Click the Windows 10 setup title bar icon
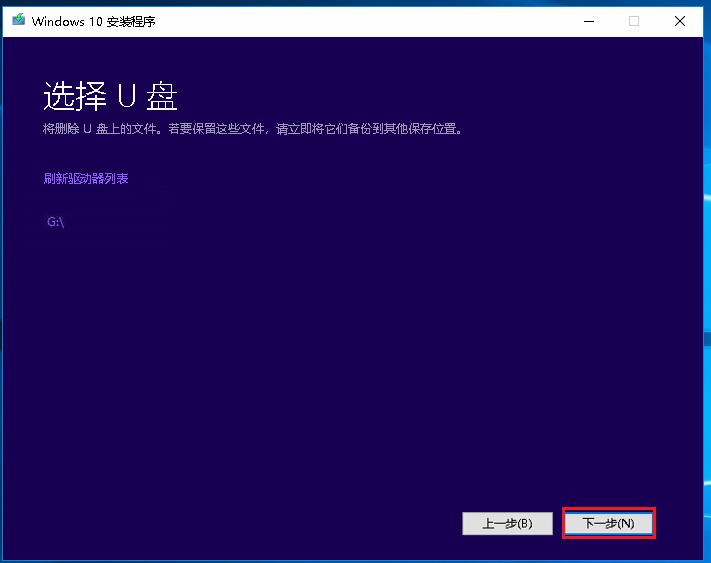The image size is (711, 563). pyautogui.click(x=19, y=20)
